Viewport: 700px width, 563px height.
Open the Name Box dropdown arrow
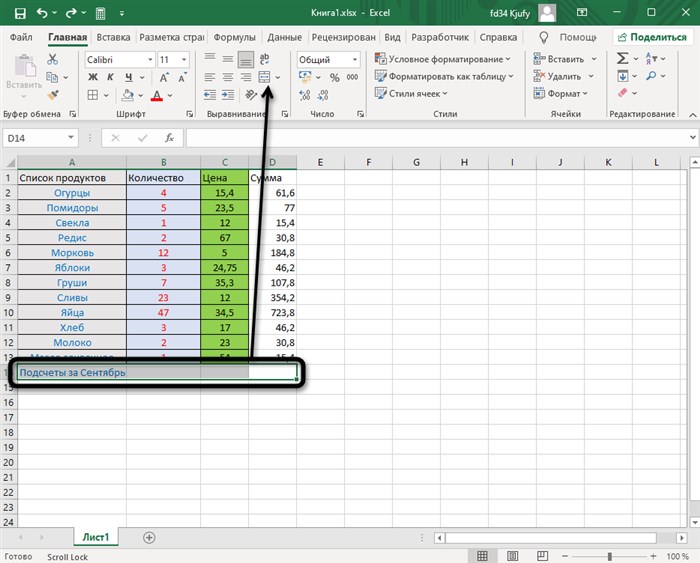point(71,138)
